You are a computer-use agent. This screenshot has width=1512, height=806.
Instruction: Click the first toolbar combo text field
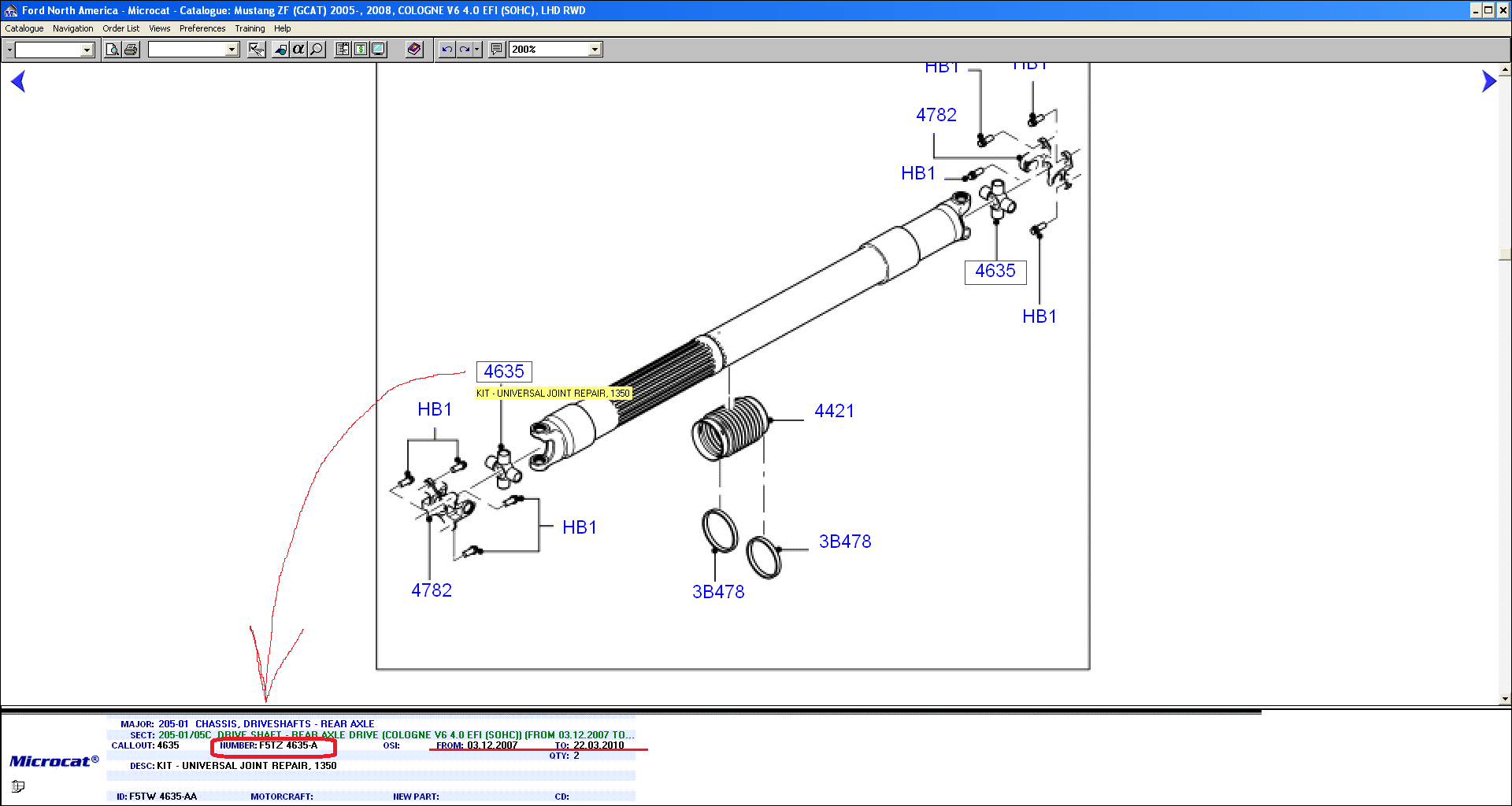(48, 50)
